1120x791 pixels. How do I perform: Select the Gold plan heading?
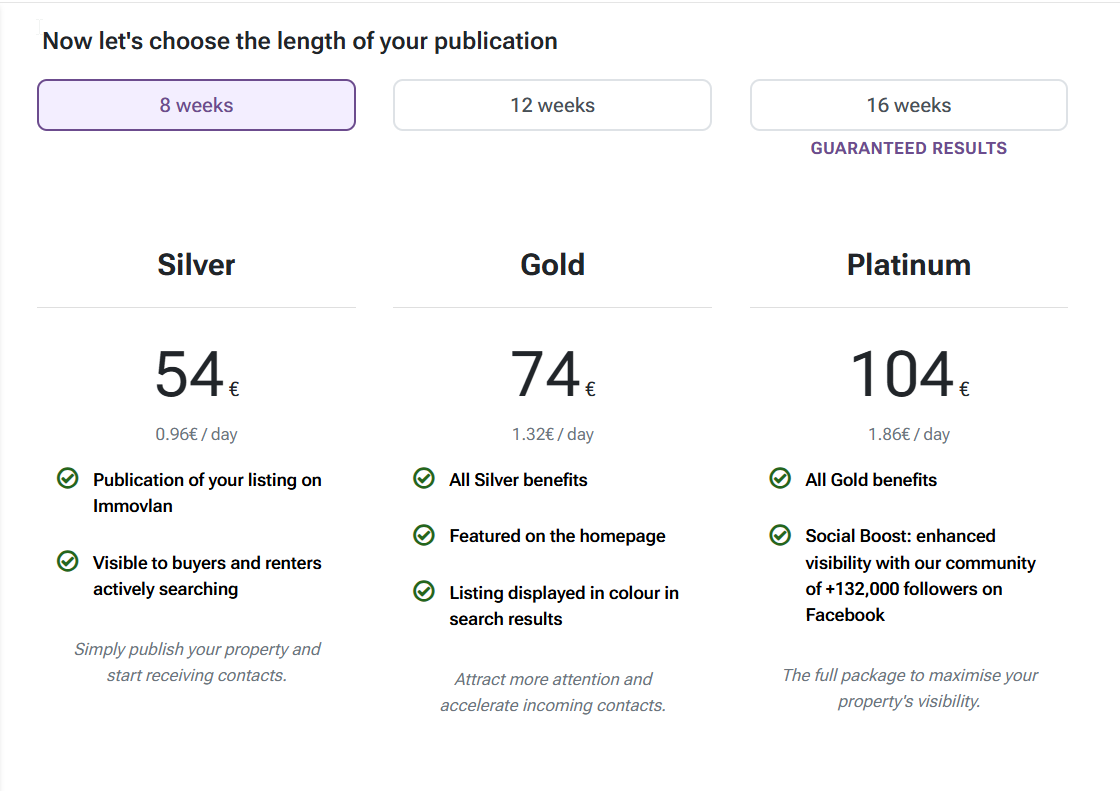(552, 265)
